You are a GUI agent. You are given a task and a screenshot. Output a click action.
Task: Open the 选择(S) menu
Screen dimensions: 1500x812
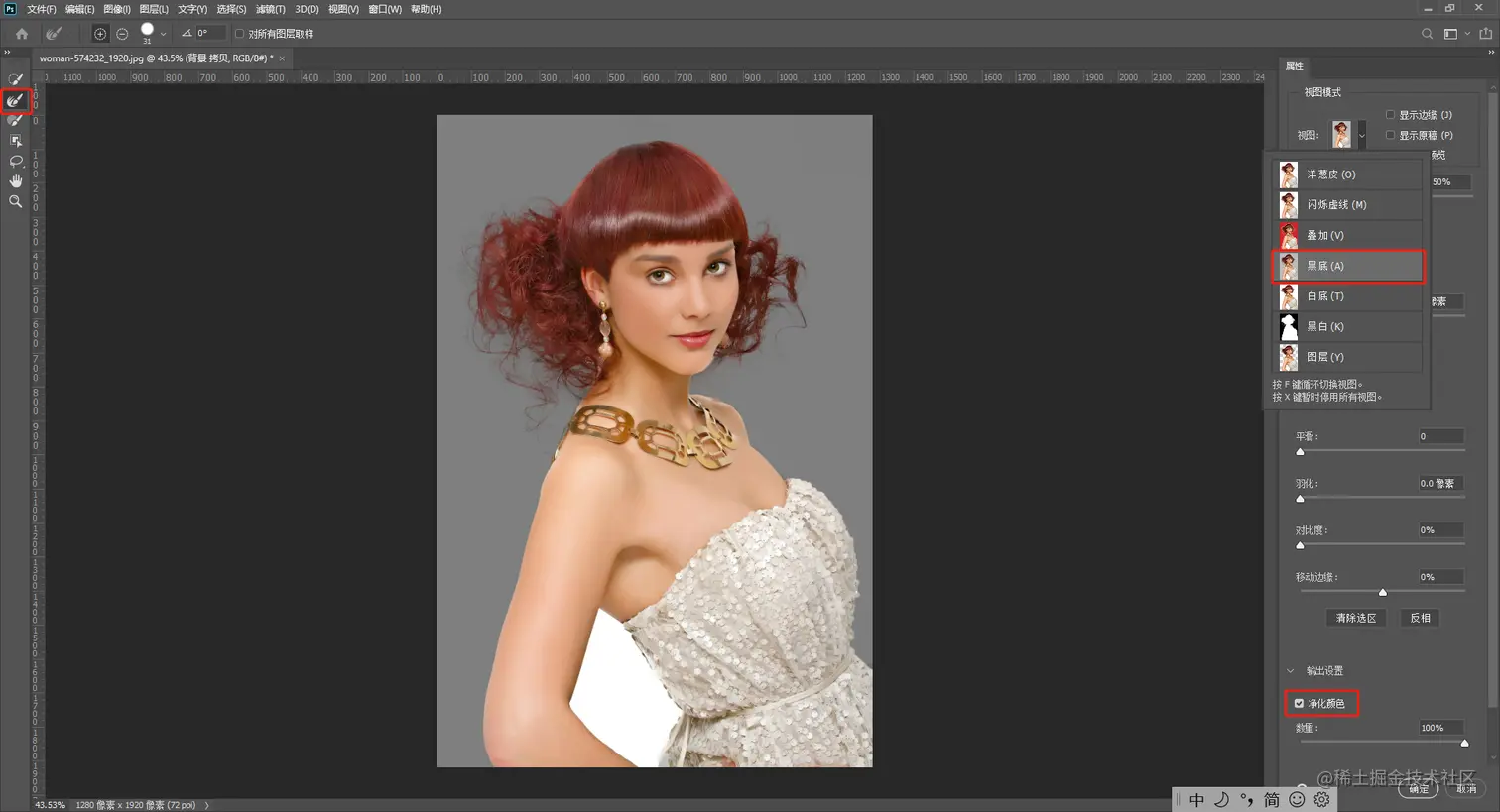pos(231,9)
